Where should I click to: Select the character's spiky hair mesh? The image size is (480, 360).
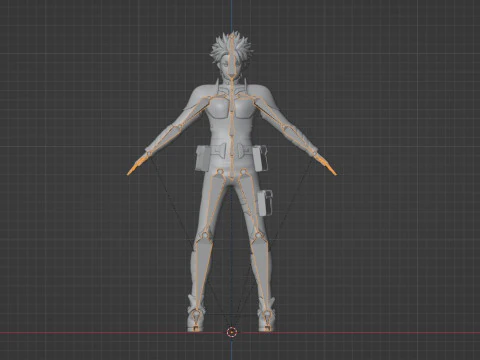[231, 47]
